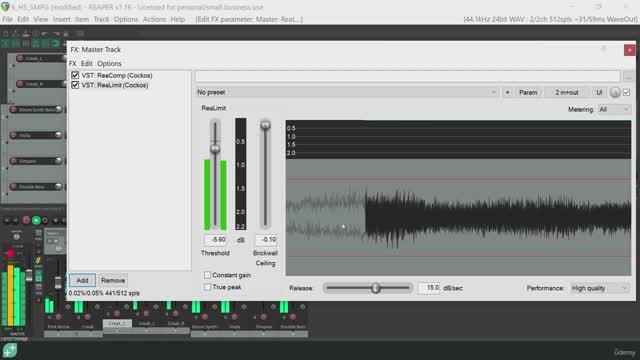Click the Release value field showing 15.0
Viewport: 640px width, 360px height.
(x=429, y=288)
